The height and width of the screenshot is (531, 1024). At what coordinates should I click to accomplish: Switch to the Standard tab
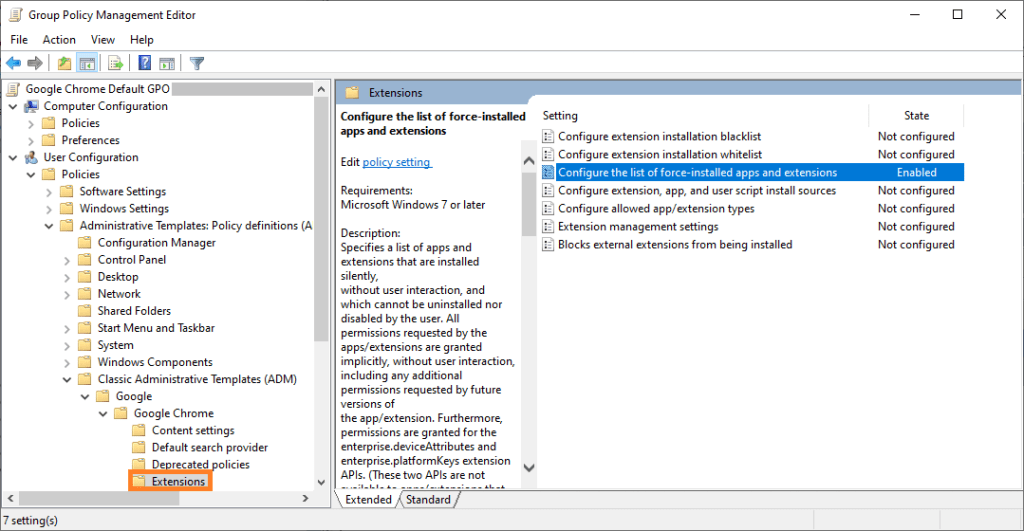(428, 500)
